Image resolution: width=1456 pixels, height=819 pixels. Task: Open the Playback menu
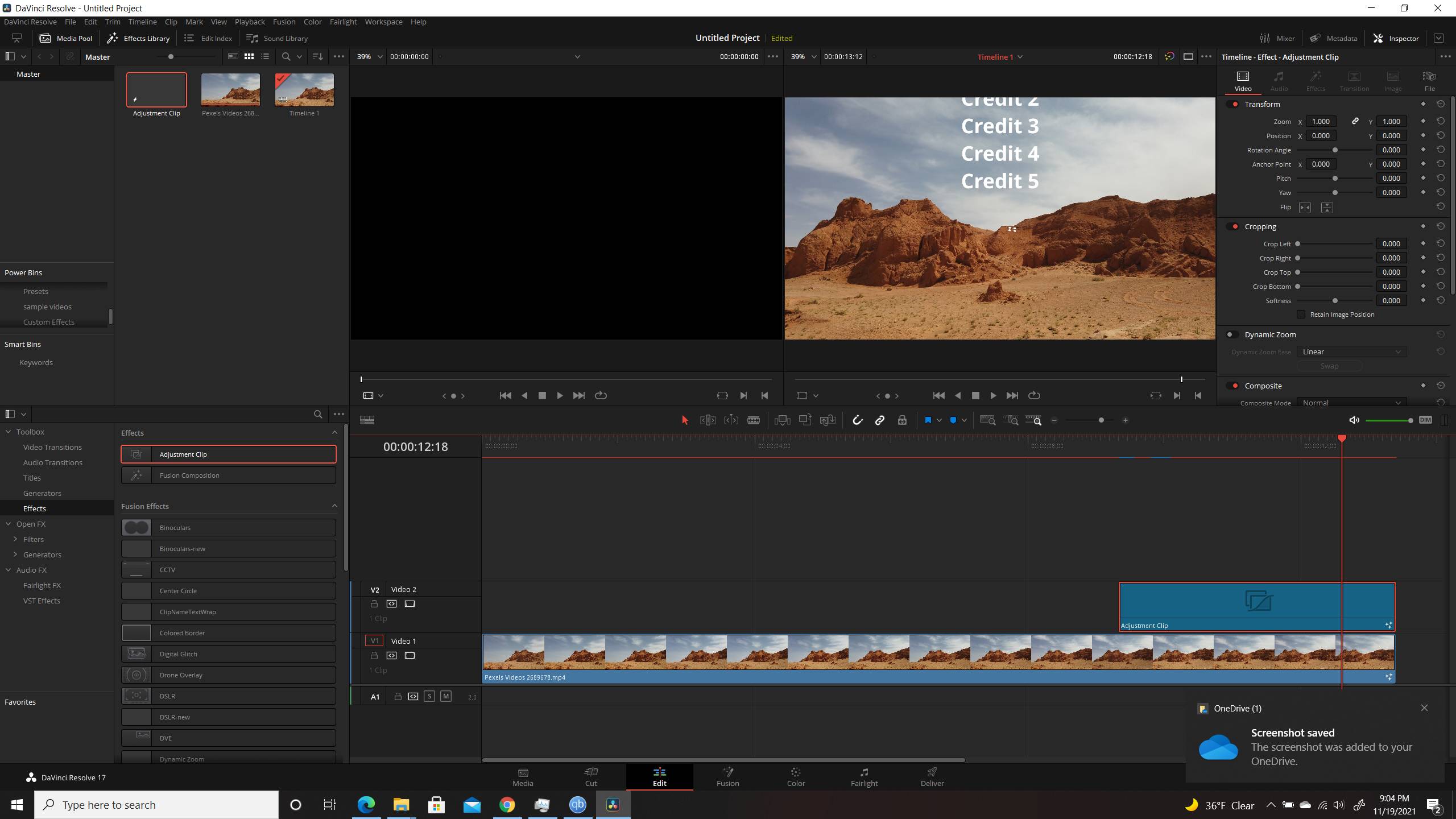click(x=250, y=22)
